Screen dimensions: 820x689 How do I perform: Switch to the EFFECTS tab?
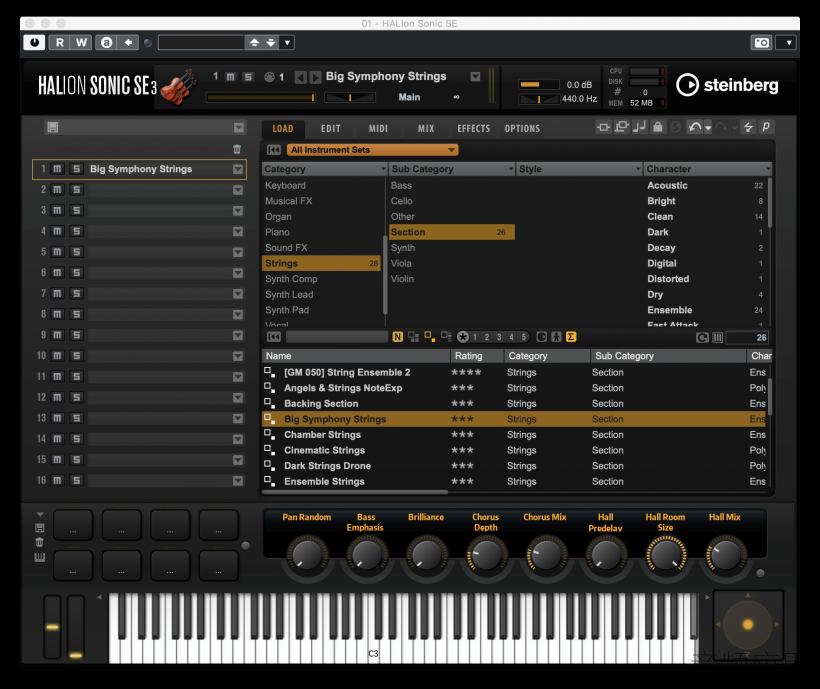point(474,129)
